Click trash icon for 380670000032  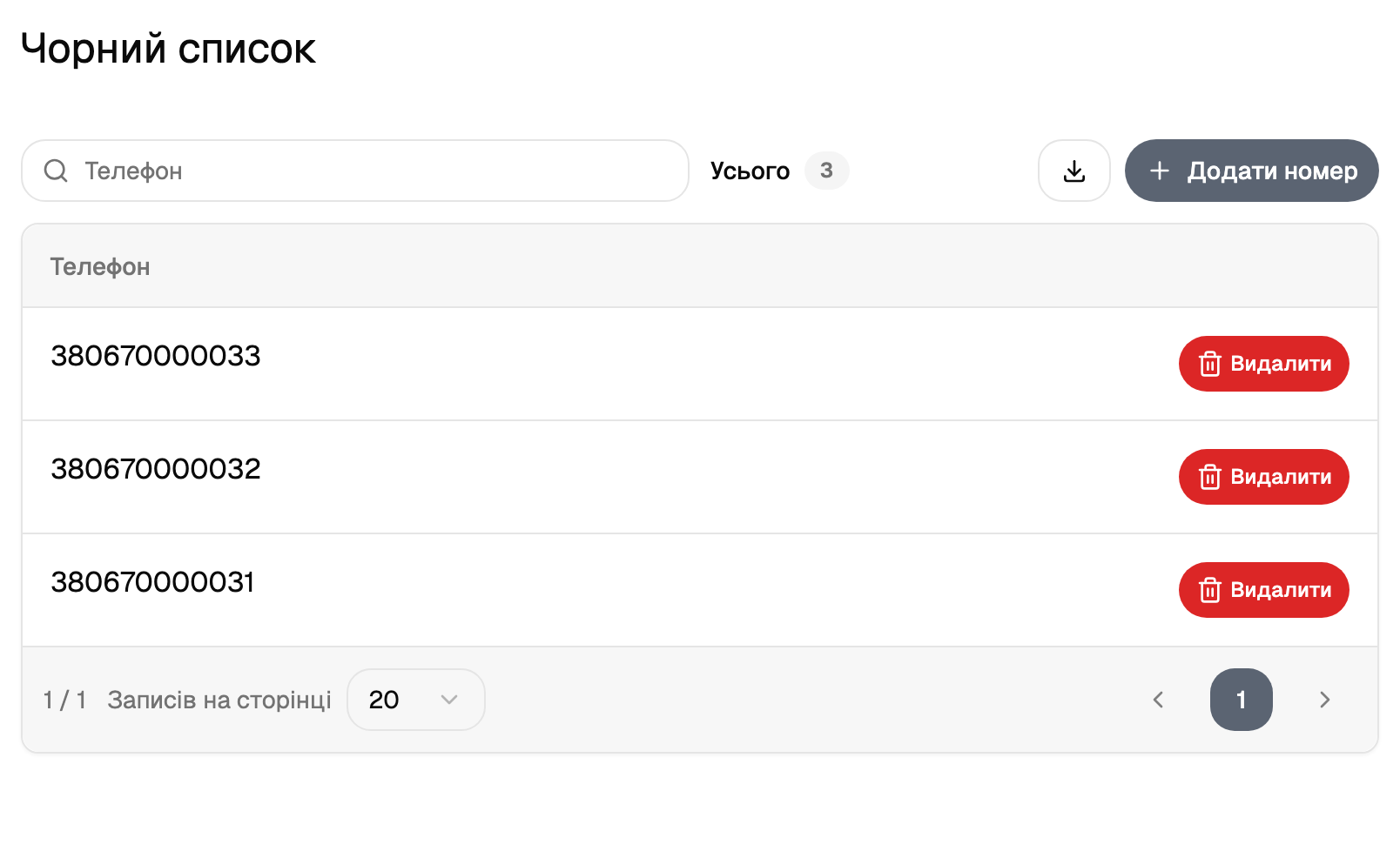pos(1209,477)
